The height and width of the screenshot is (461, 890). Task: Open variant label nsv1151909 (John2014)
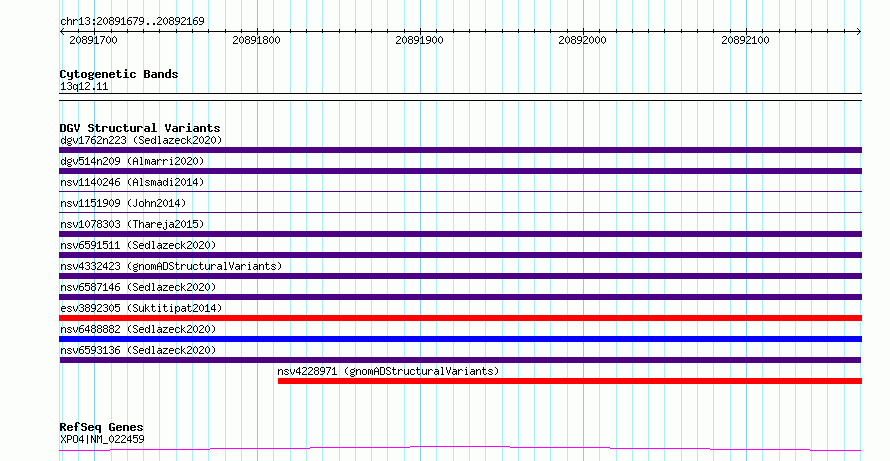[123, 203]
